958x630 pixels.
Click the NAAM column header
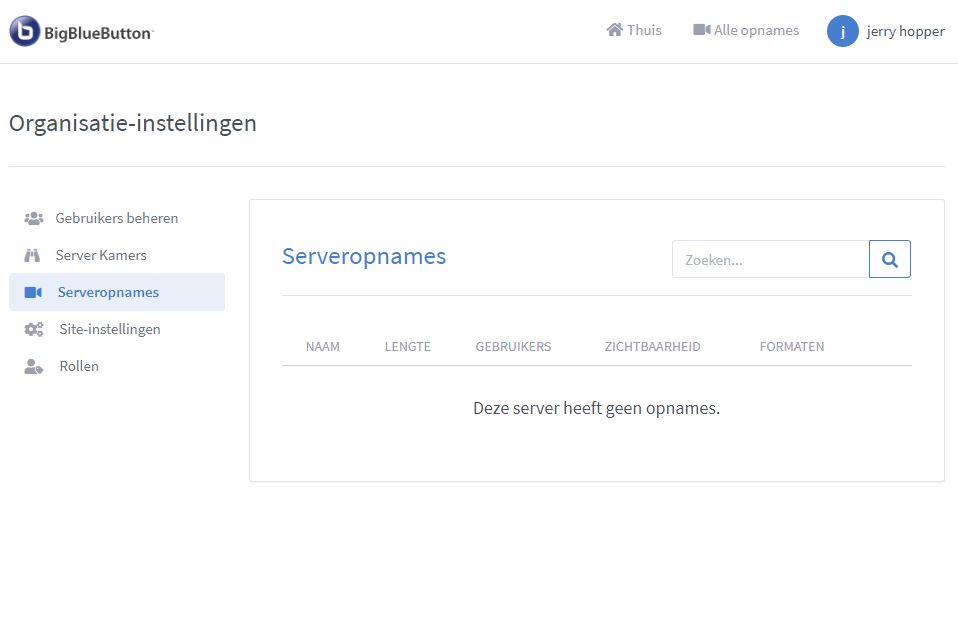[x=323, y=347]
